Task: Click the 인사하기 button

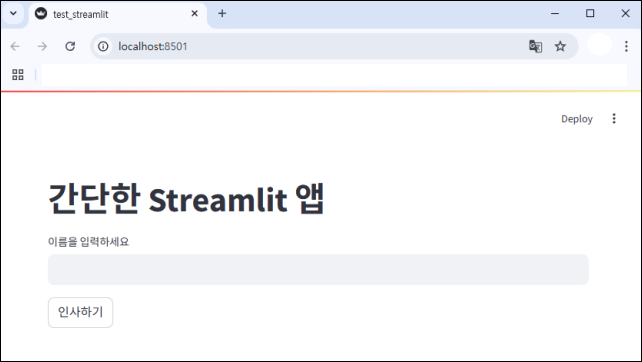Action: tap(80, 312)
